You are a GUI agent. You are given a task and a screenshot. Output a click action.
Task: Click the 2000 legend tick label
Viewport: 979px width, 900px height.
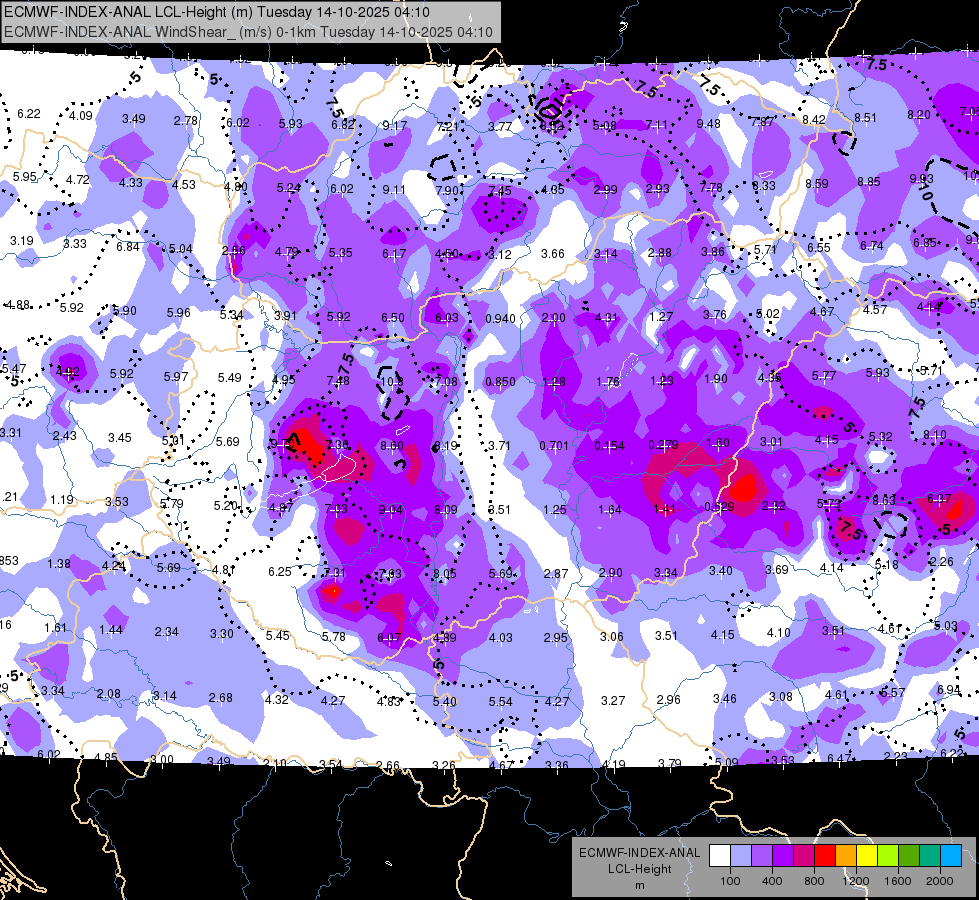pyautogui.click(x=939, y=881)
